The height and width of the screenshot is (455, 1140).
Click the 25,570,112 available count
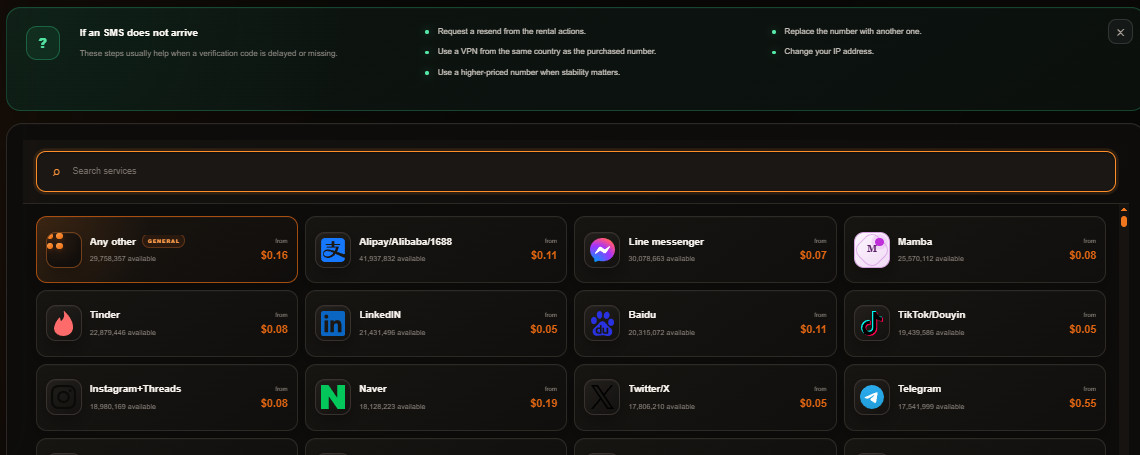pos(931,259)
